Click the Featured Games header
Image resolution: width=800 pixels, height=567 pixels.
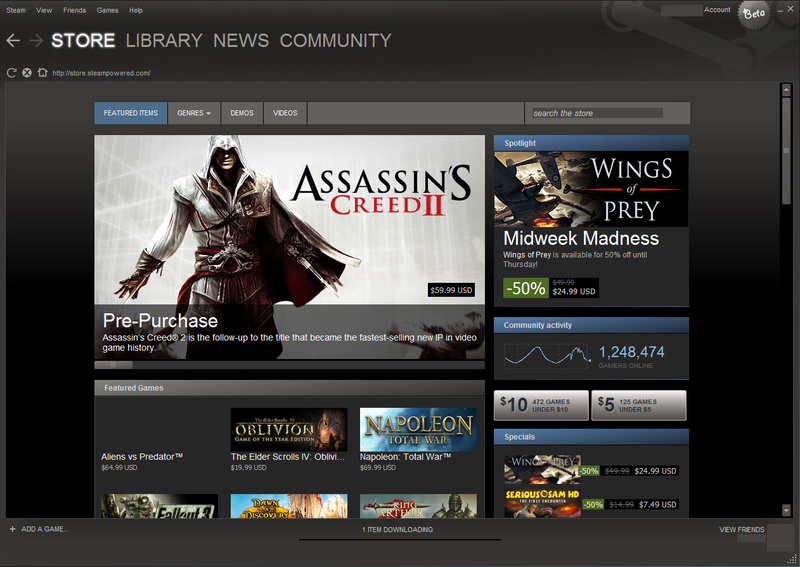click(289, 388)
